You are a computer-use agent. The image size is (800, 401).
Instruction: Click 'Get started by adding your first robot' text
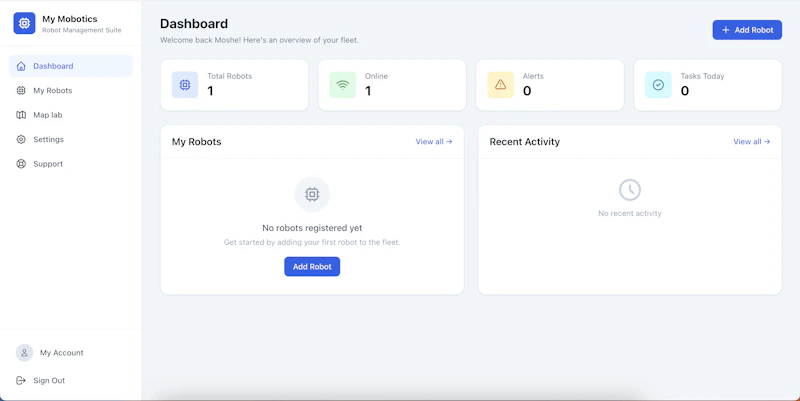coord(312,242)
